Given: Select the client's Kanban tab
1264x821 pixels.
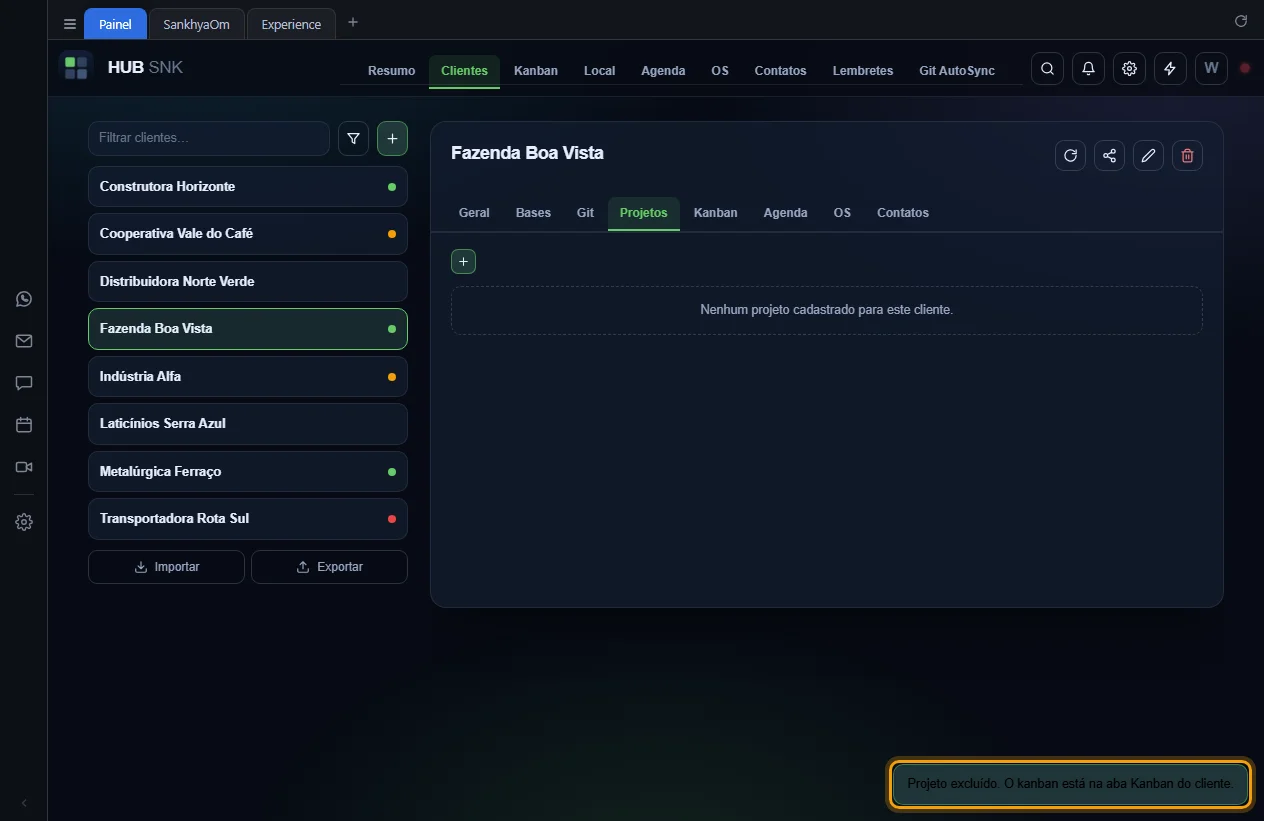Looking at the screenshot, I should (x=715, y=213).
